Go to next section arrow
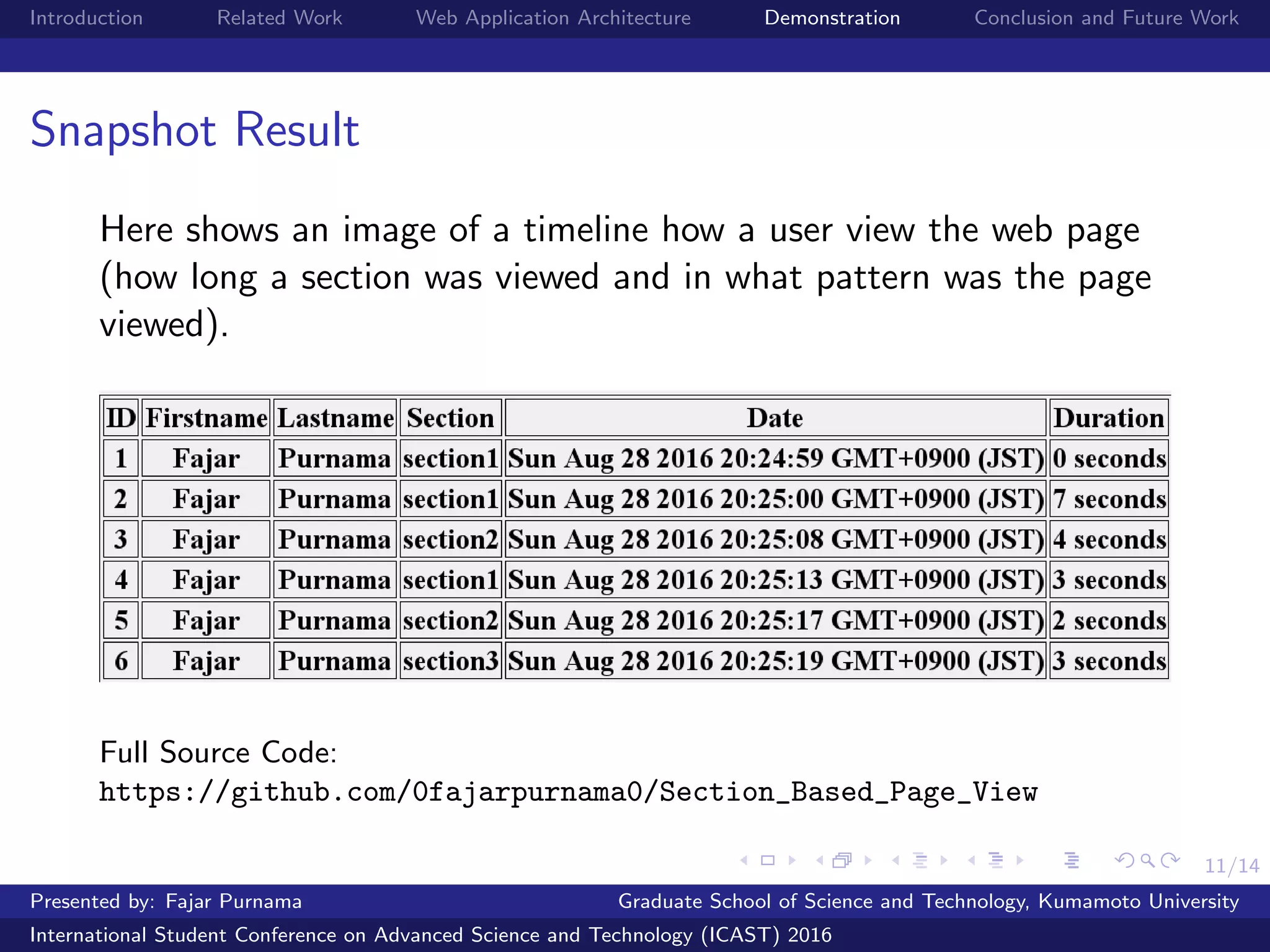 click(x=1019, y=860)
